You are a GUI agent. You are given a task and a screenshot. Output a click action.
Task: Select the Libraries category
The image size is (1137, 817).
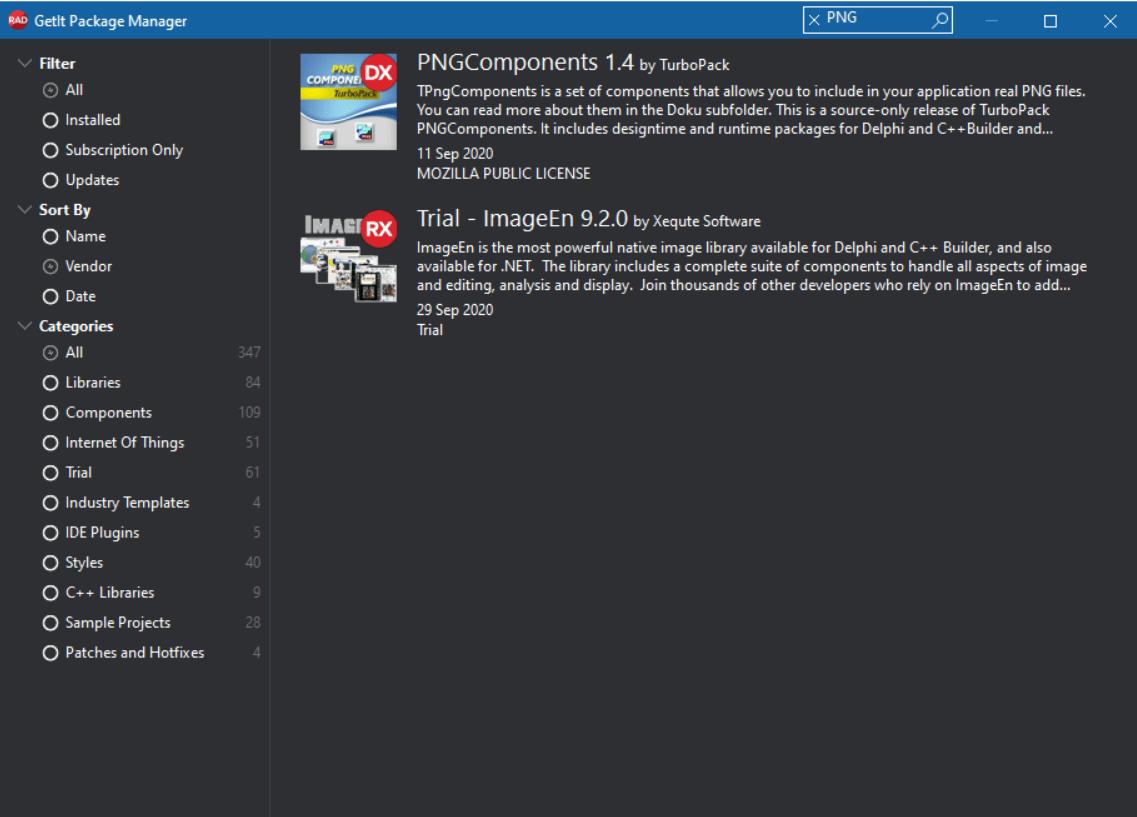pyautogui.click(x=81, y=382)
